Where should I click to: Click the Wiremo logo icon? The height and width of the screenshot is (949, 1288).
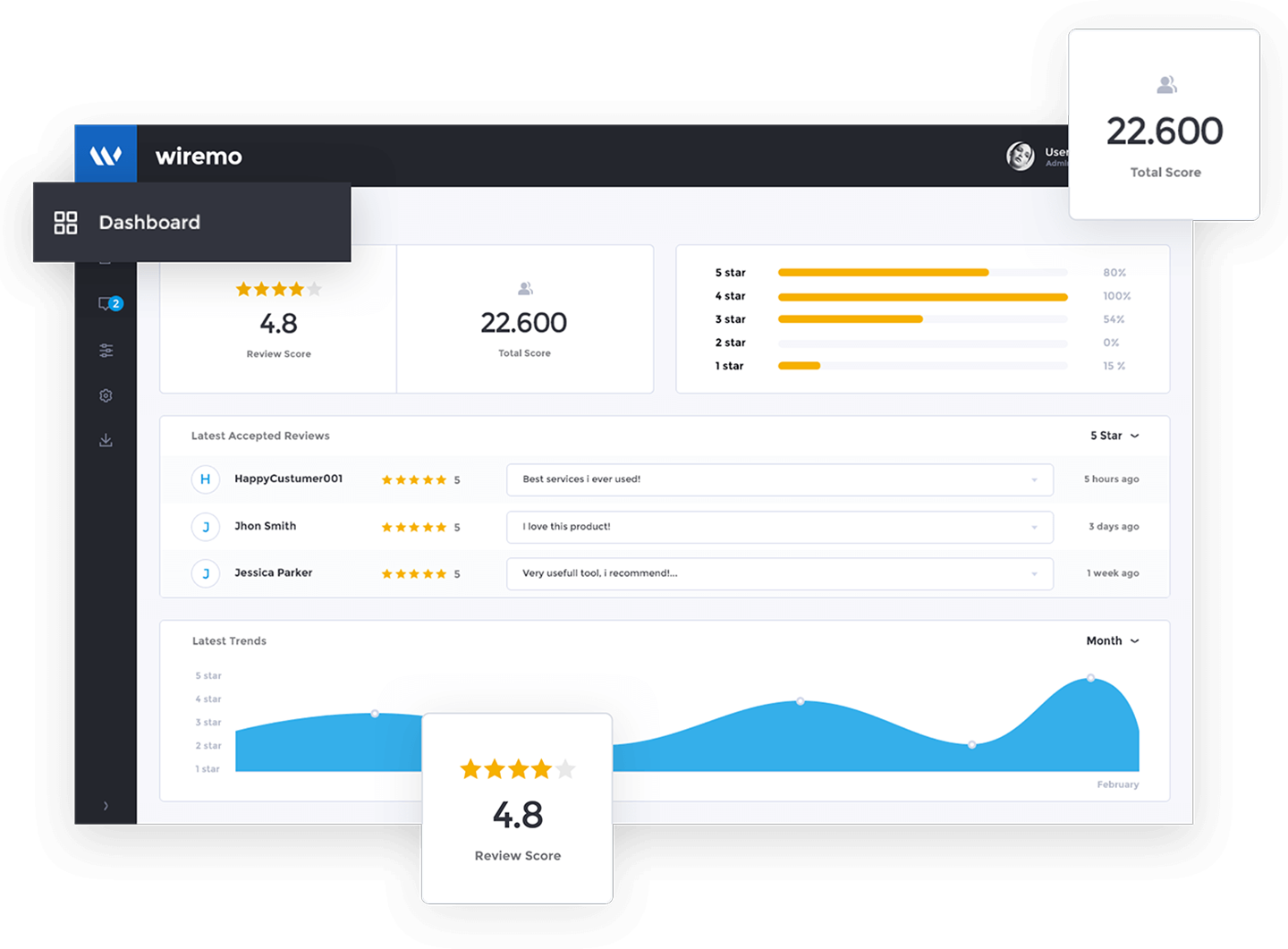pos(106,156)
